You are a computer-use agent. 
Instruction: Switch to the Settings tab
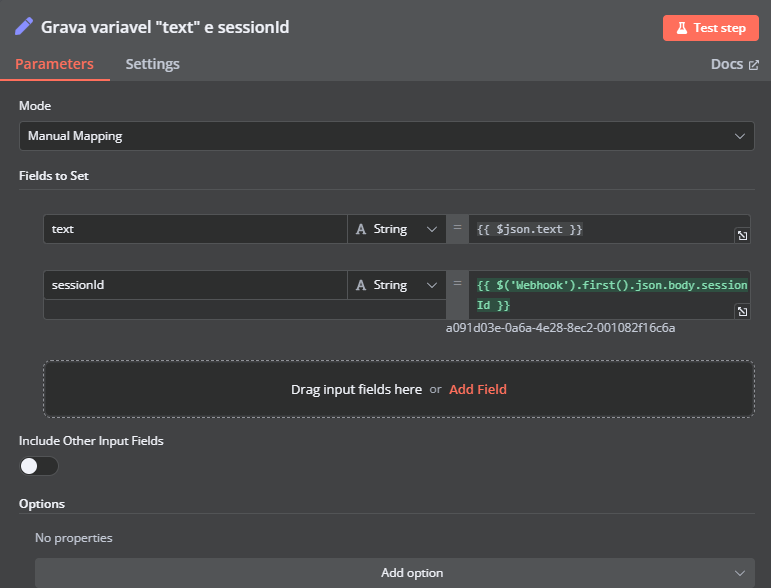point(152,64)
